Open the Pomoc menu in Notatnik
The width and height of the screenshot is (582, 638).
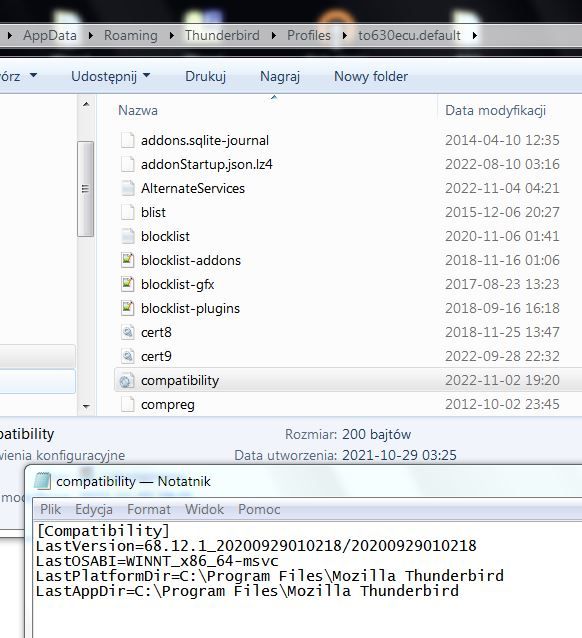(x=259, y=509)
